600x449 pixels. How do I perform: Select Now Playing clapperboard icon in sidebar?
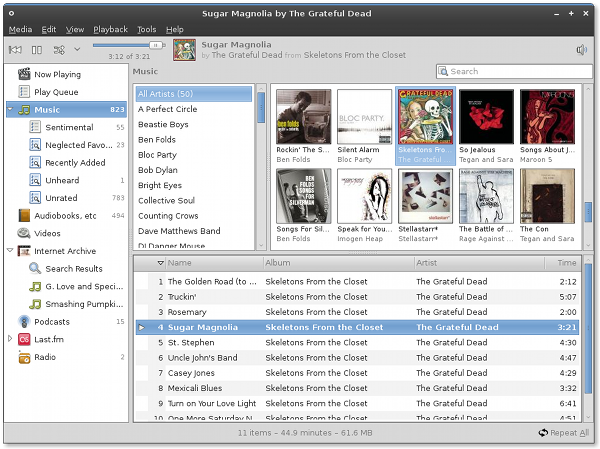point(24,74)
